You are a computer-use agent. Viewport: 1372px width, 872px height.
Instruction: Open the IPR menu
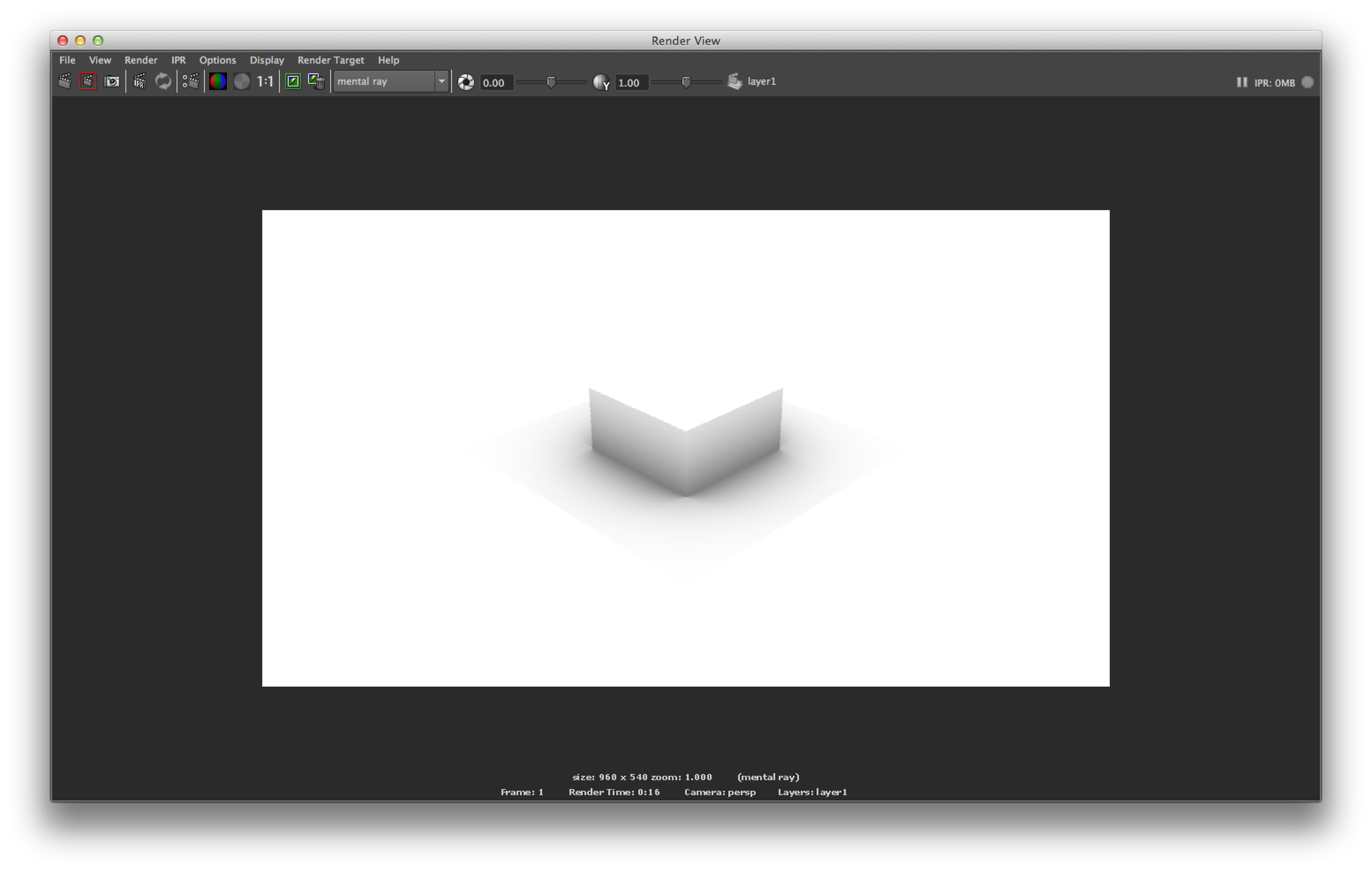[x=178, y=59]
